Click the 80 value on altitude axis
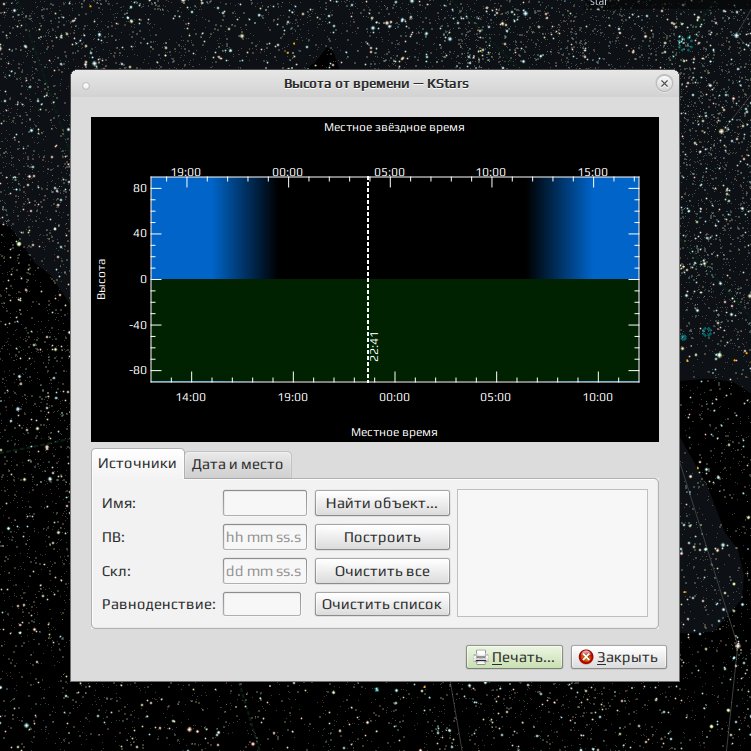The image size is (751, 751). 140,188
